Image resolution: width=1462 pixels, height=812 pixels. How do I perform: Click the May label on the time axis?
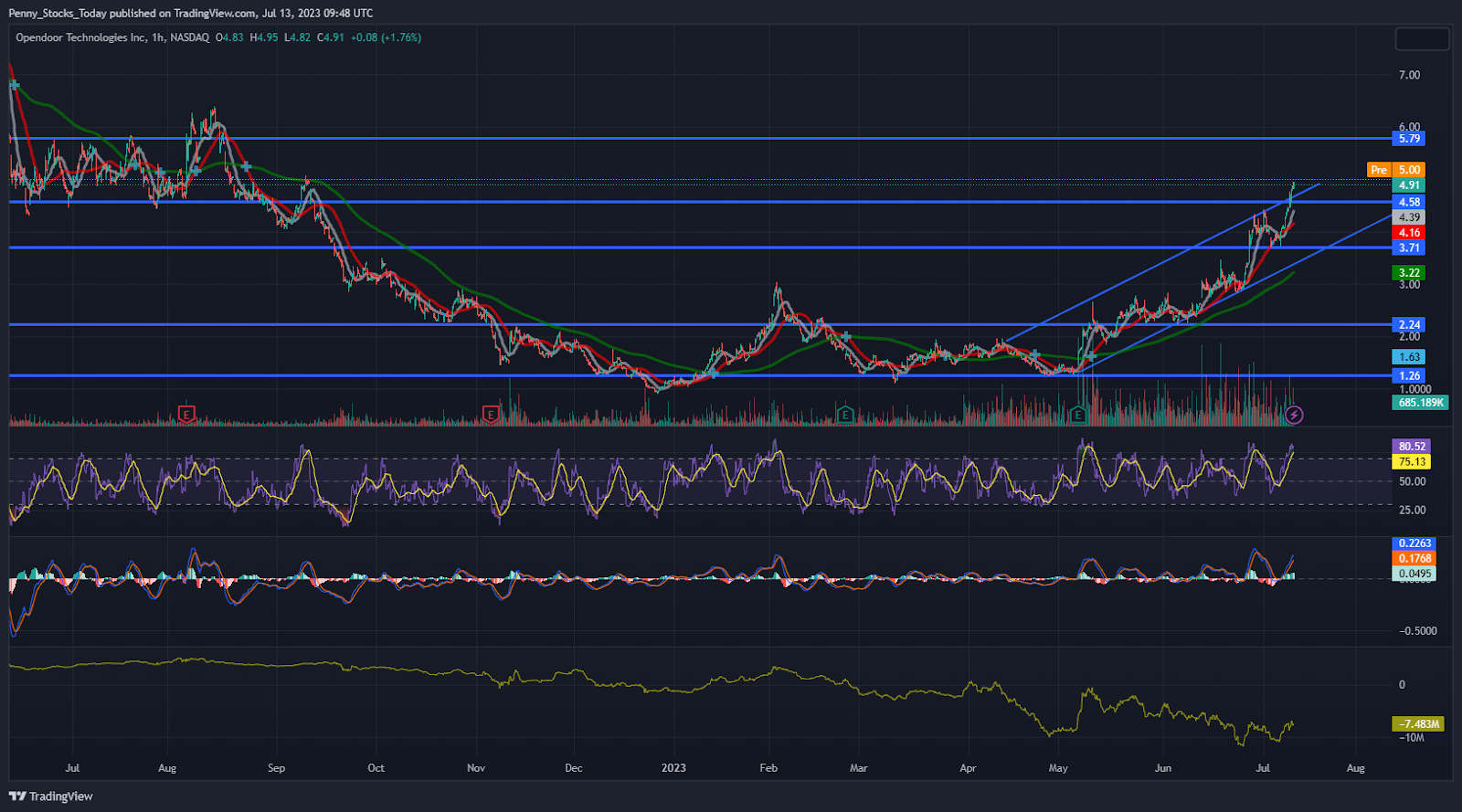click(1058, 768)
